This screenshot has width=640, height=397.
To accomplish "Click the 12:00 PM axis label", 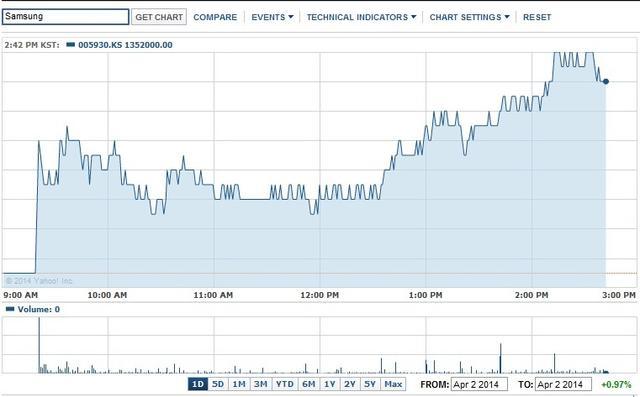I will point(320,295).
